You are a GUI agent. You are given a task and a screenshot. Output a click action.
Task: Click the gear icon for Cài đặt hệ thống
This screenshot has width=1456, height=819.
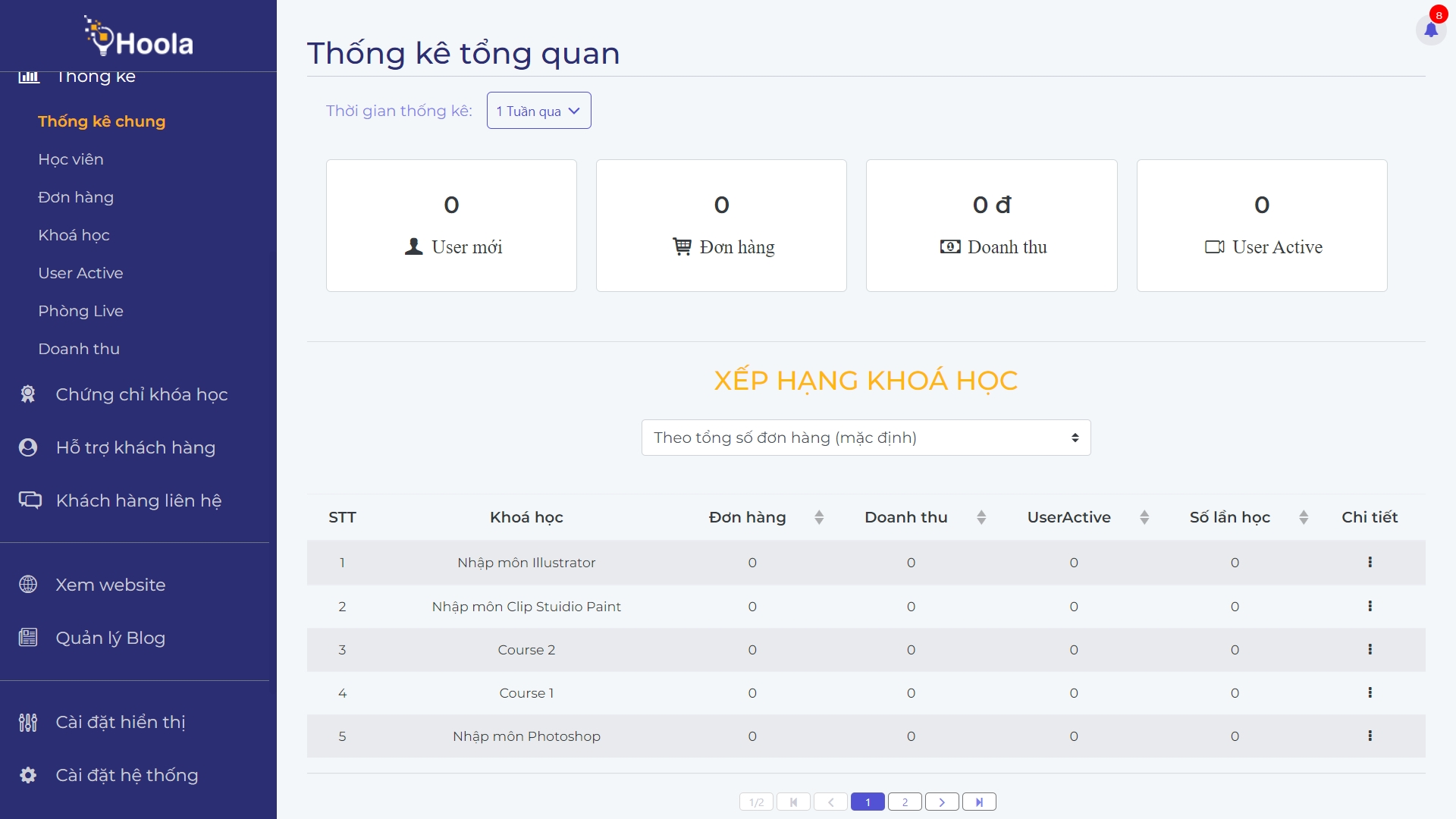[x=28, y=775]
